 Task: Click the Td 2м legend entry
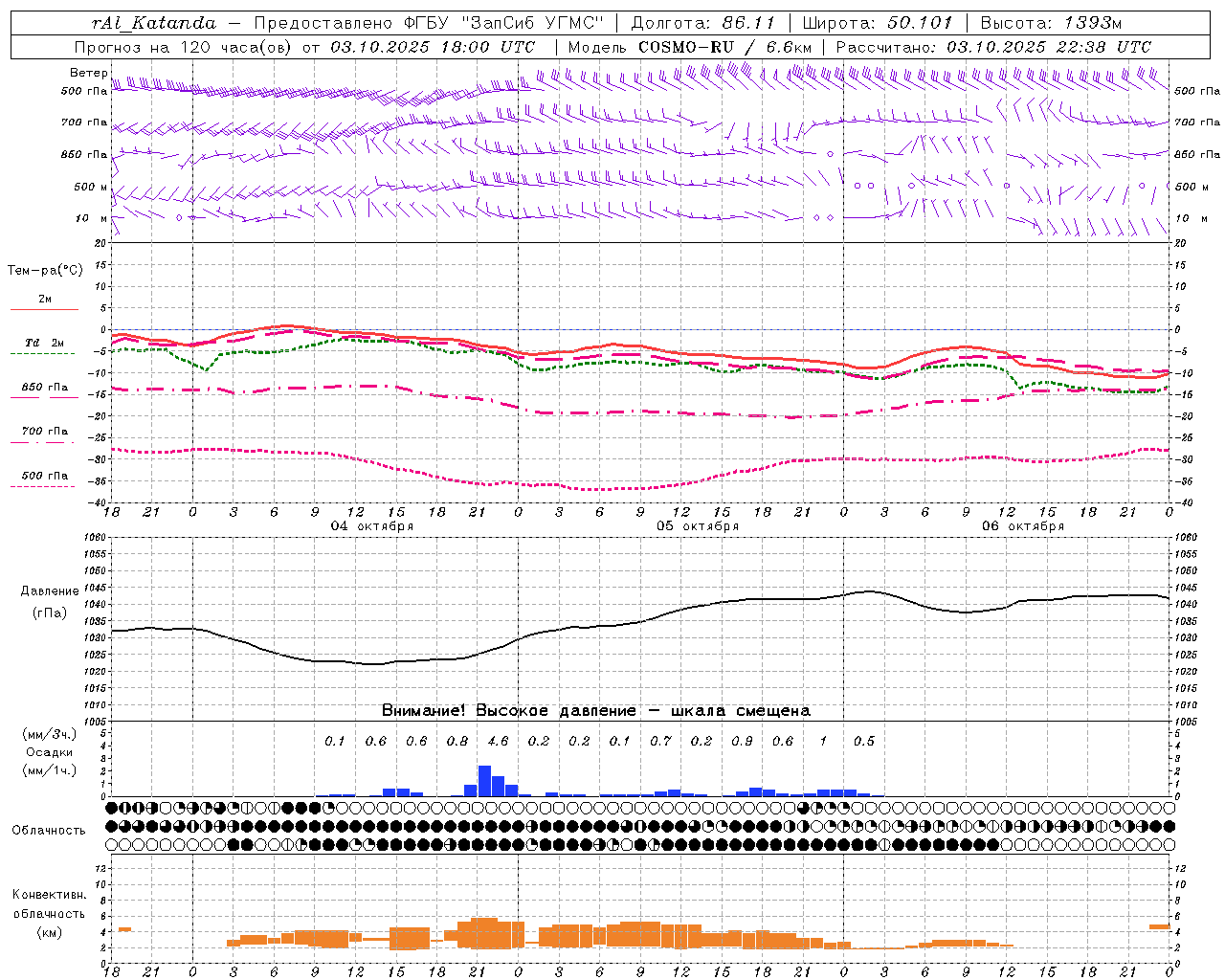(x=44, y=343)
